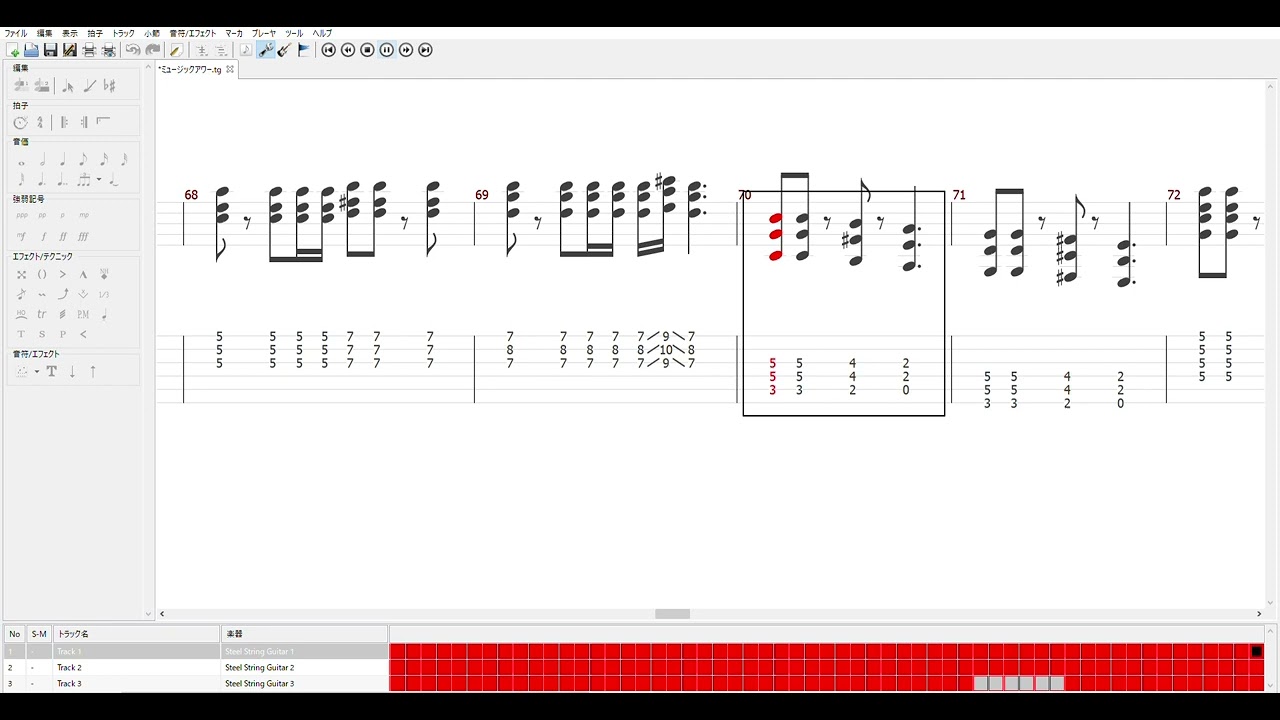Image resolution: width=1280 pixels, height=720 pixels.
Task: Click the blue flag marker icon
Action: pos(304,50)
